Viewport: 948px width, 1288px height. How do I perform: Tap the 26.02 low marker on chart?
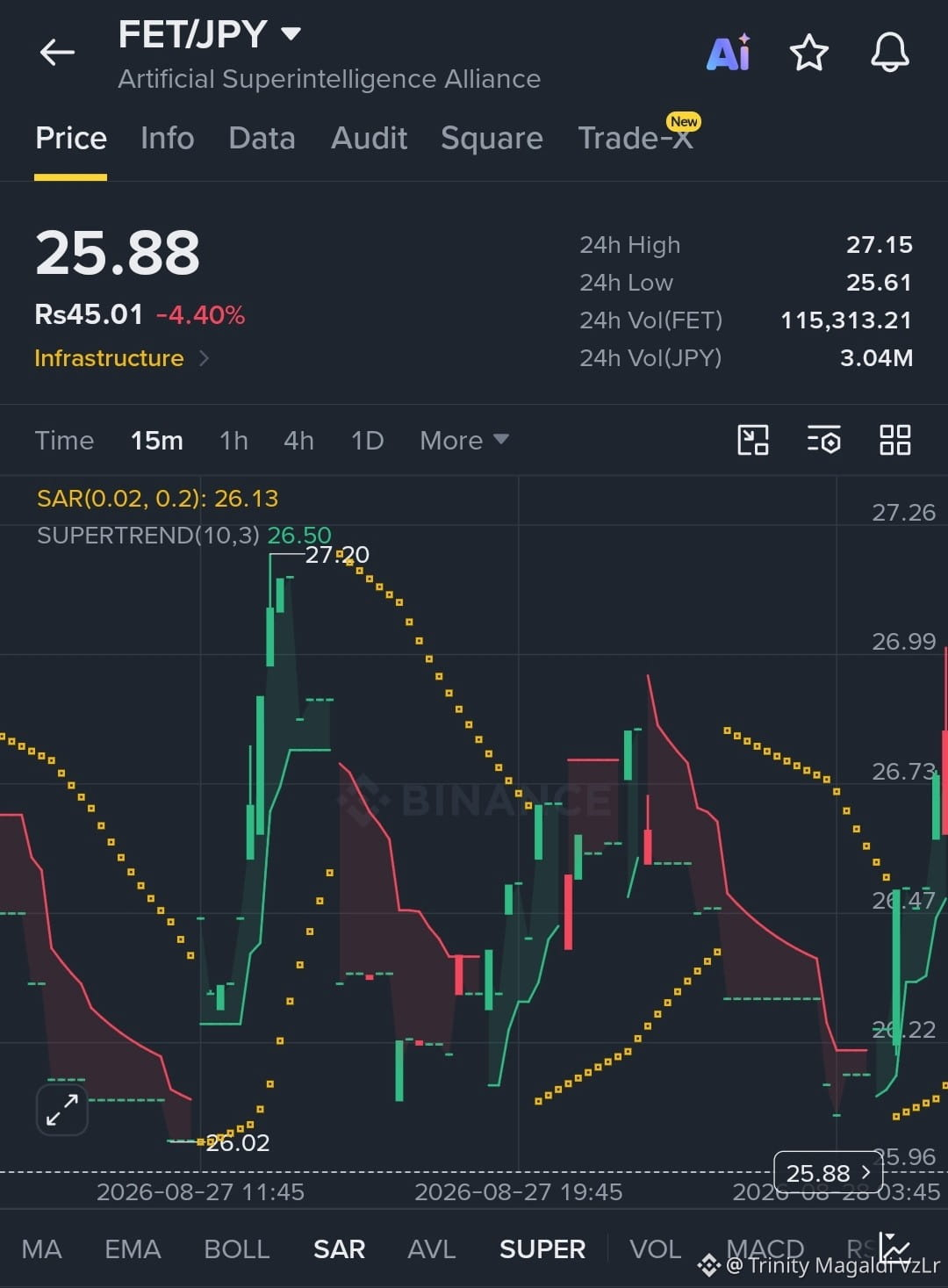[x=237, y=1142]
